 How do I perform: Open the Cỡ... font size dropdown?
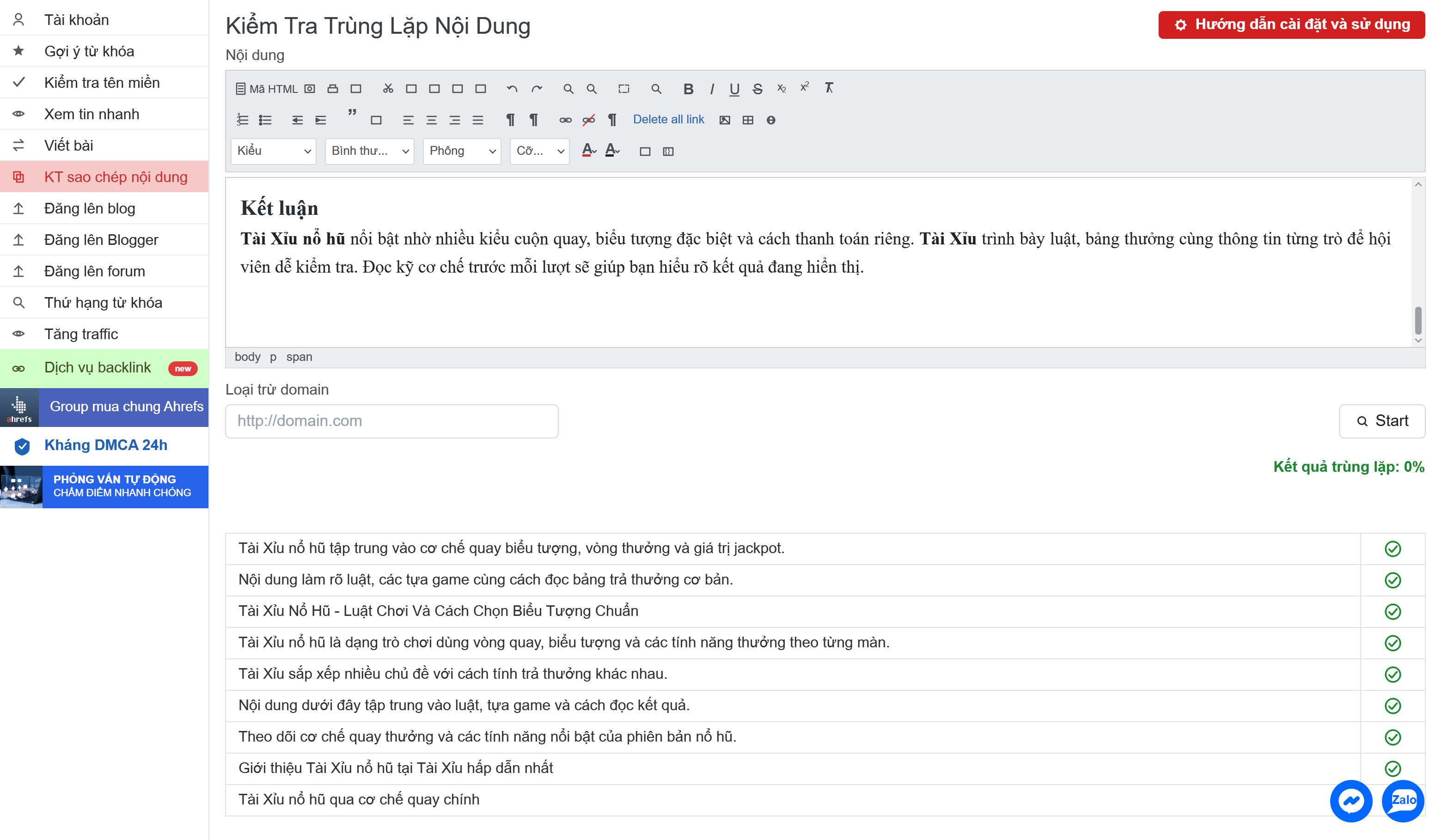[x=540, y=151]
